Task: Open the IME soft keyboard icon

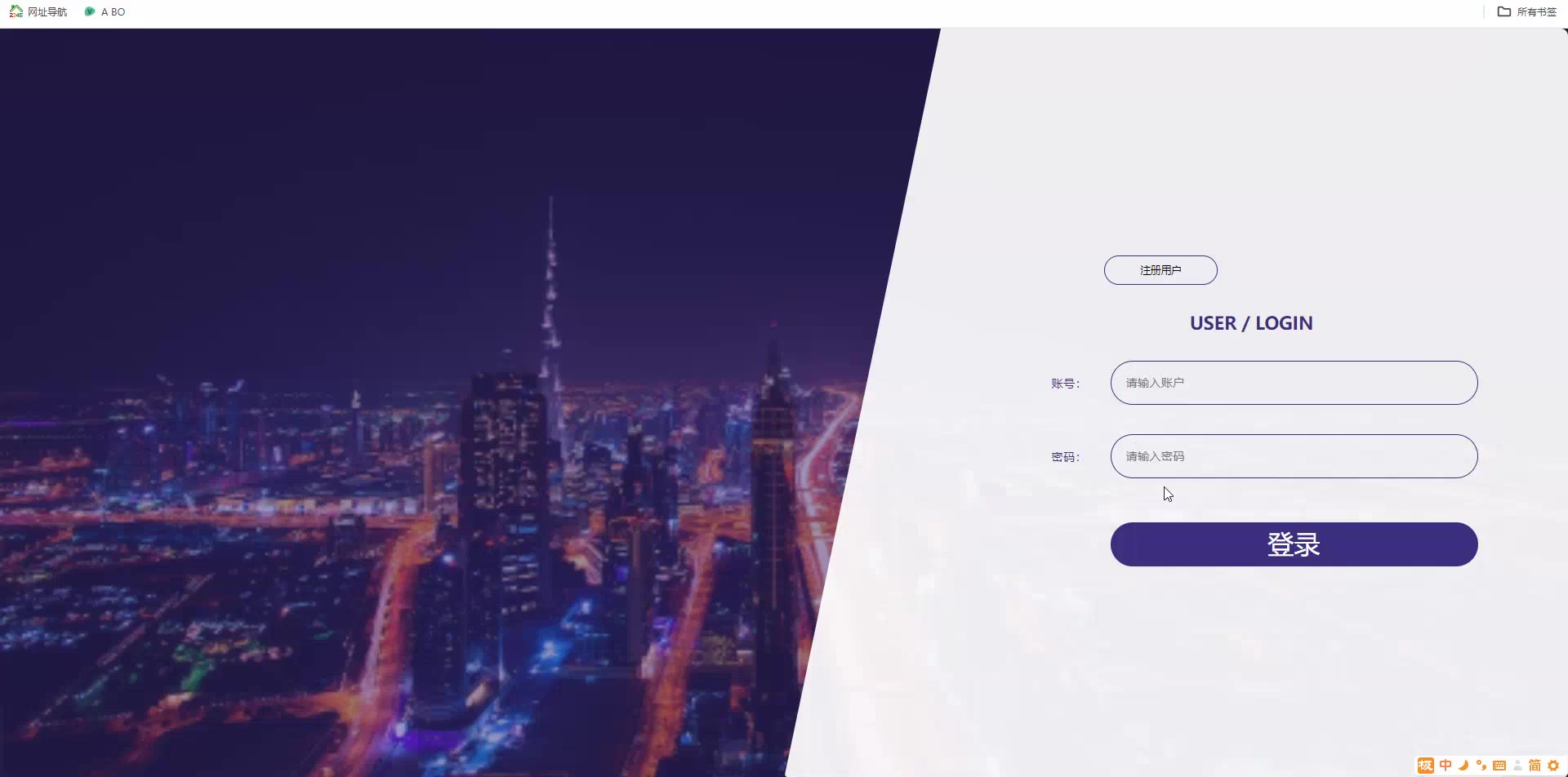Action: click(1499, 766)
